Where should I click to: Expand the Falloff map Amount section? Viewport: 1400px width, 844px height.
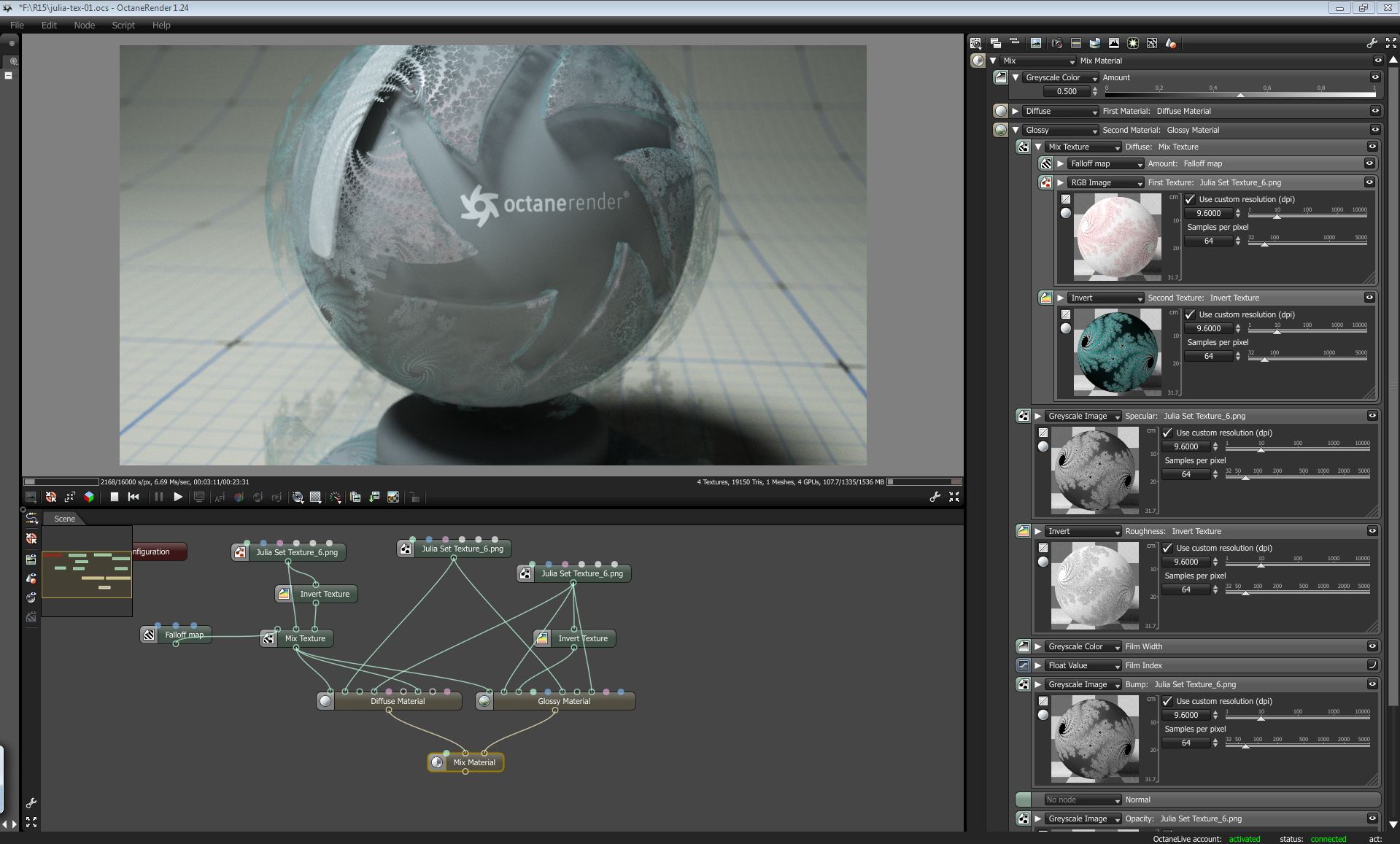pos(1060,163)
